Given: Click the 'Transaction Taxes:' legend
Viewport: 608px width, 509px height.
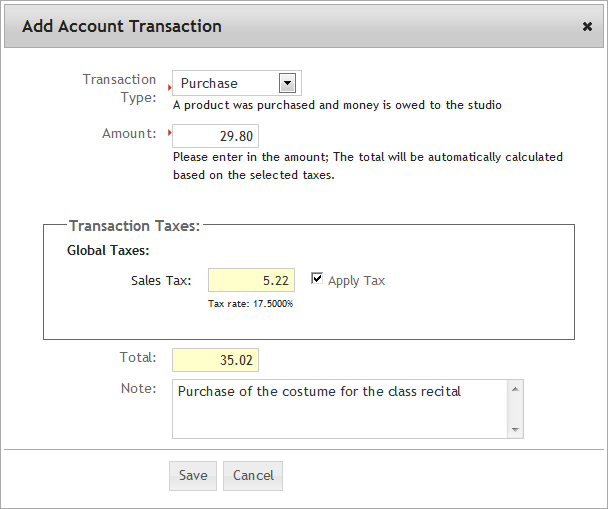Looking at the screenshot, I should pos(135,226).
